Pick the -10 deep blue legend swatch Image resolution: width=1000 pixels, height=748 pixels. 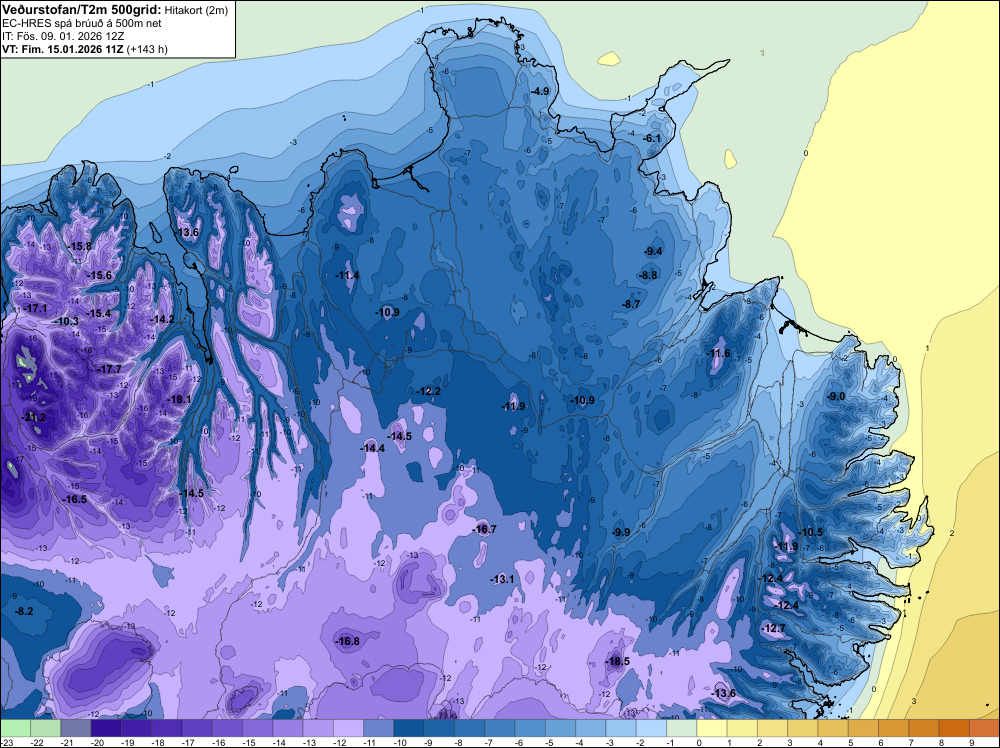point(409,728)
